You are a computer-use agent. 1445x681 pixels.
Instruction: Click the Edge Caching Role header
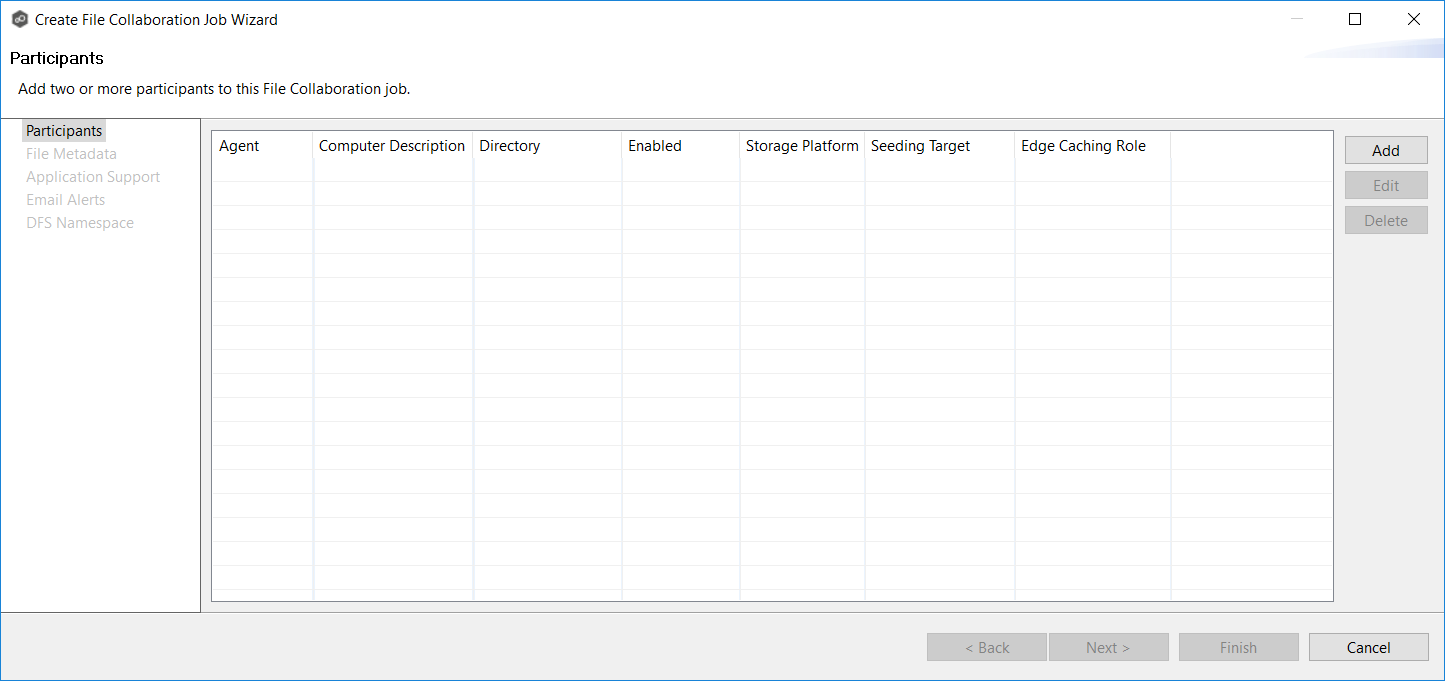1083,146
